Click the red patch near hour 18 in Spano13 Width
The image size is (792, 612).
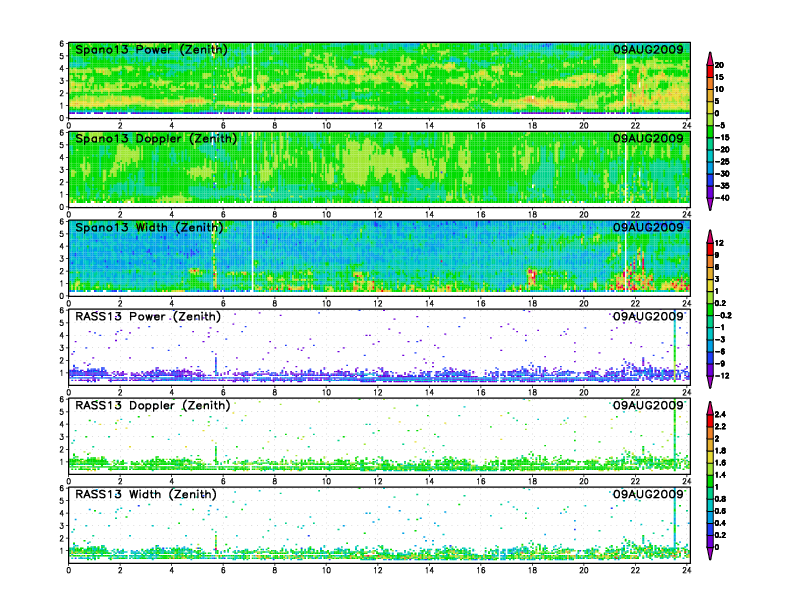[531, 278]
